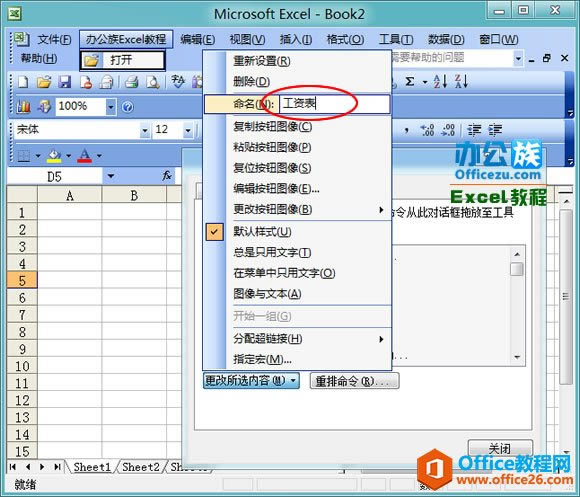
Task: Click the Permission document icon with the red badge
Action: click(x=86, y=82)
